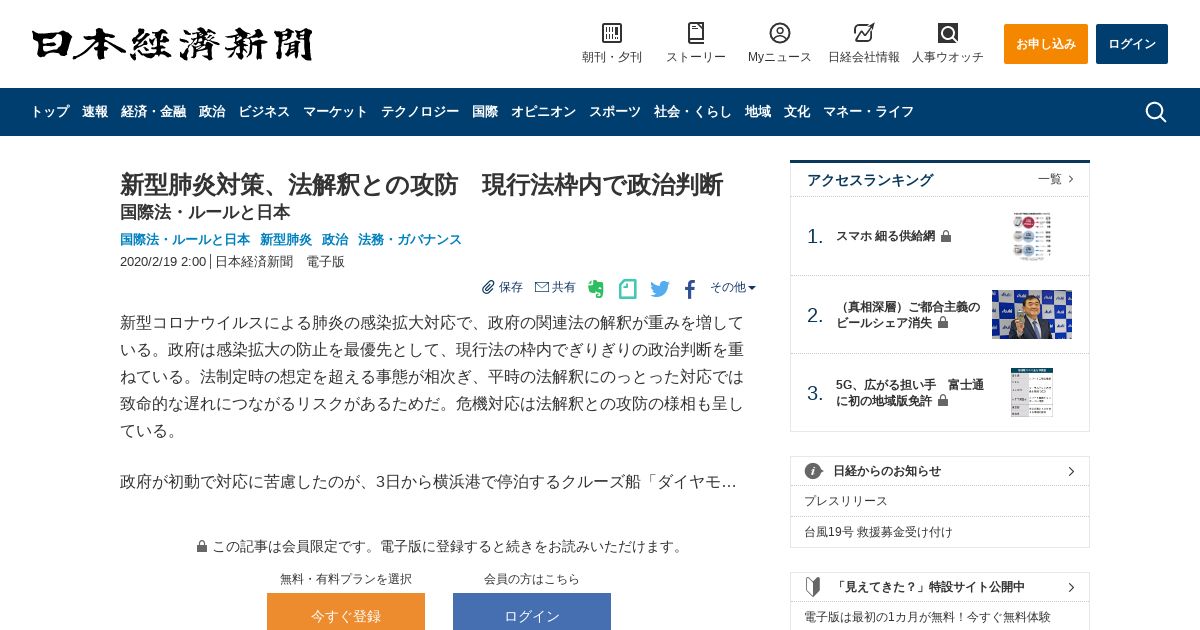Open 台風19号 救援募金受け付け link

click(878, 532)
